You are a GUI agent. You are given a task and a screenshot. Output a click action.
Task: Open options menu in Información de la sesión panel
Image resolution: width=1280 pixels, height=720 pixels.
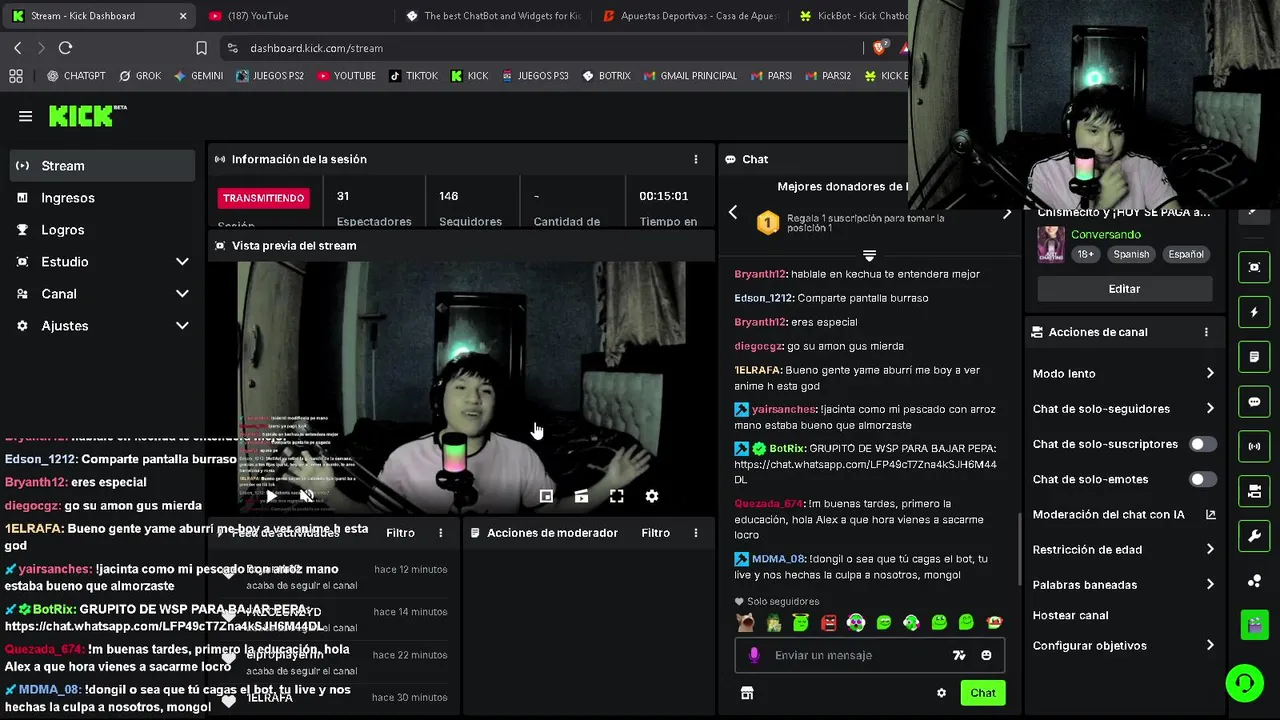tap(696, 159)
